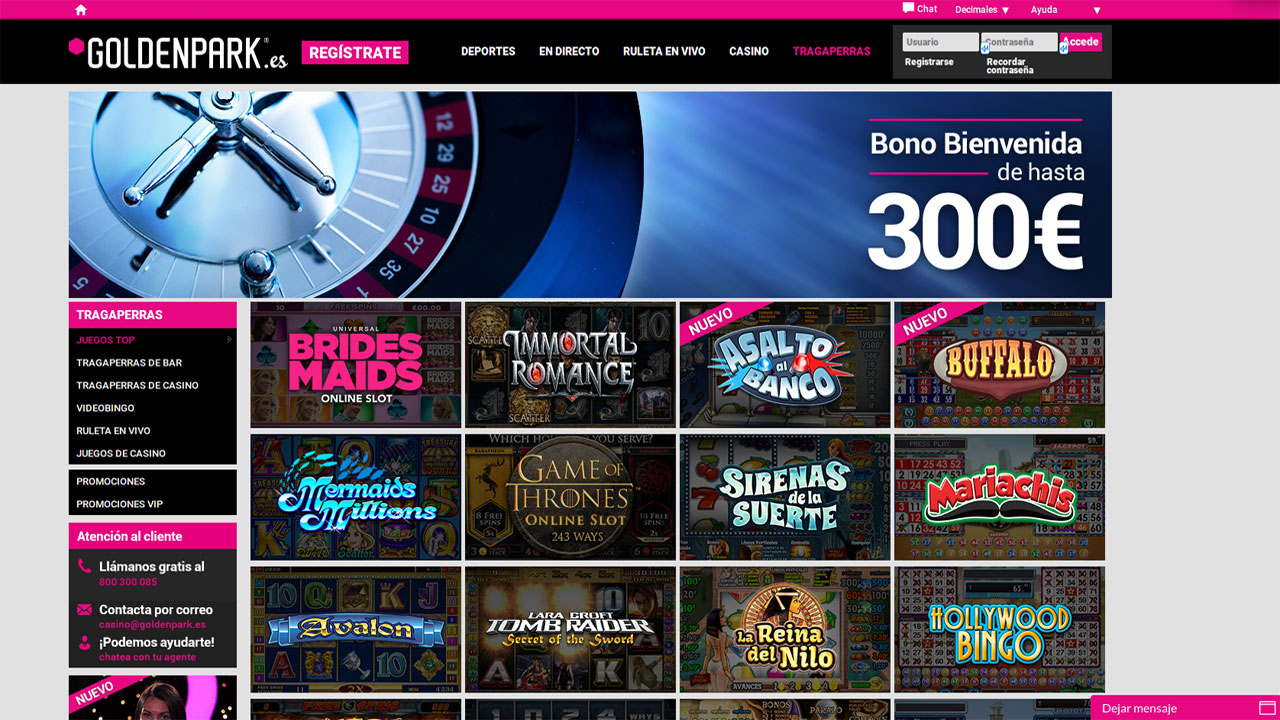The width and height of the screenshot is (1280, 720).
Task: Click the home icon in top bar
Action: [81, 10]
